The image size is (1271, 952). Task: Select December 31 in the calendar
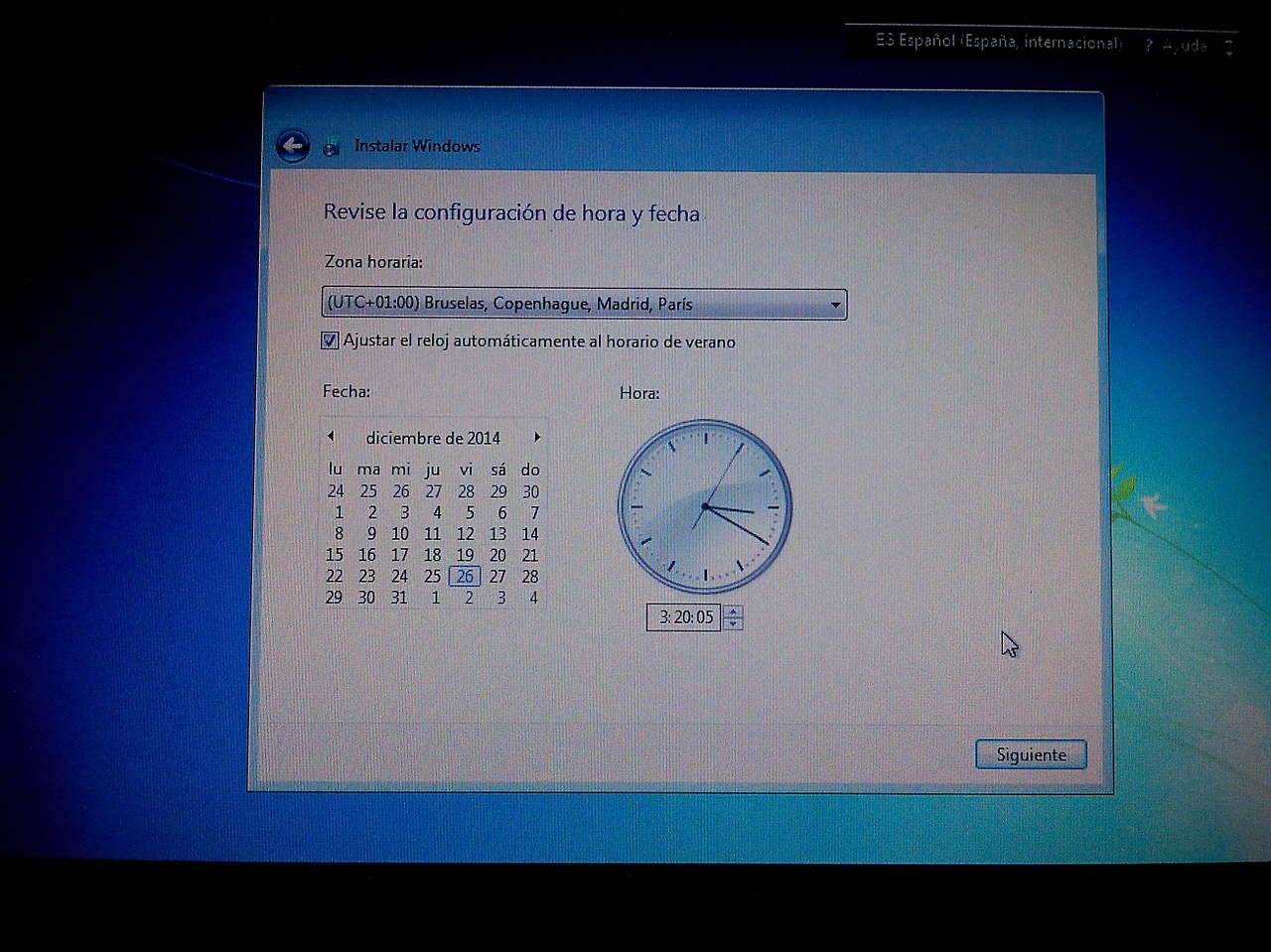pyautogui.click(x=399, y=598)
